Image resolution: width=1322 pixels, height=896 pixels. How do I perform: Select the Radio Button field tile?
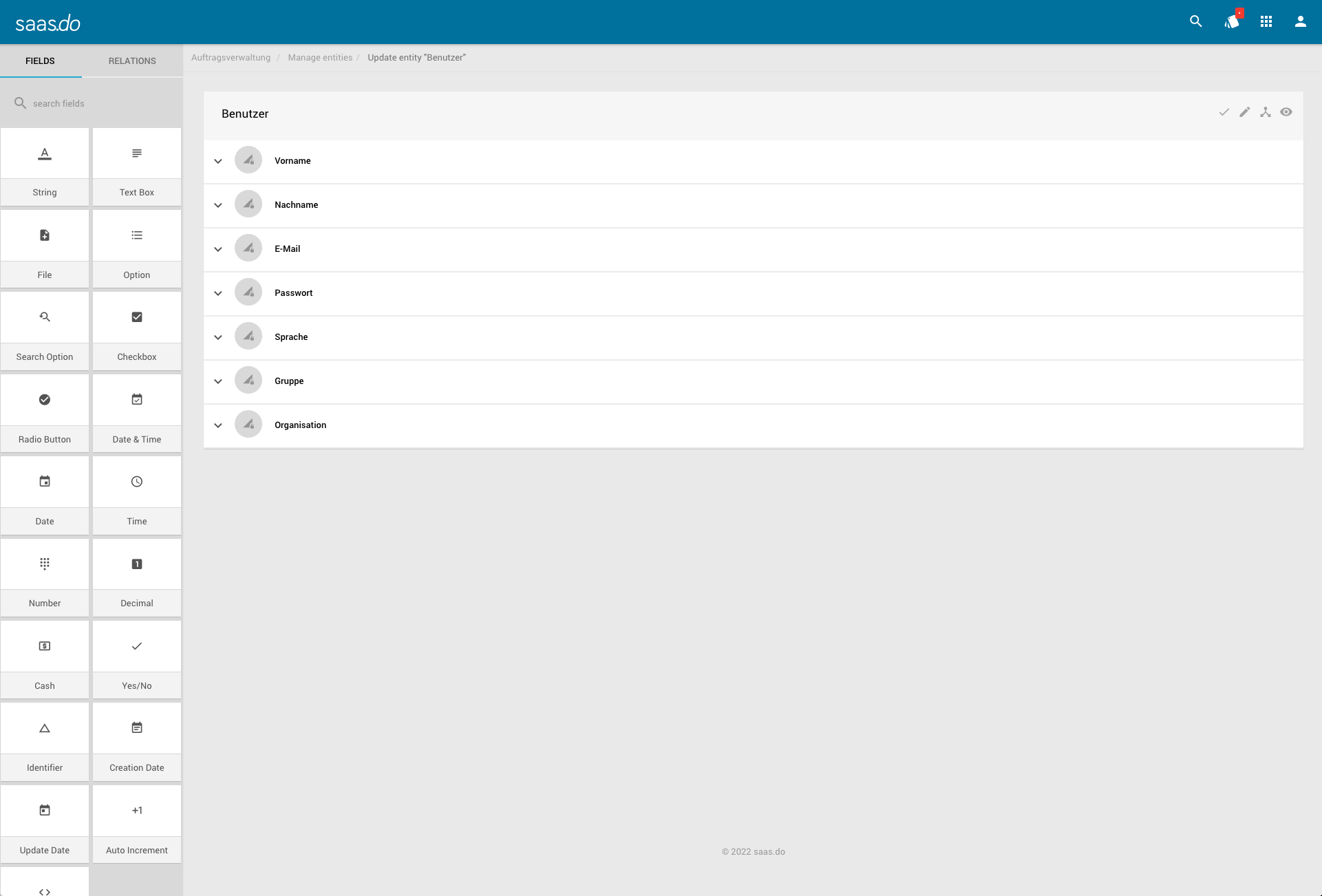(x=45, y=413)
